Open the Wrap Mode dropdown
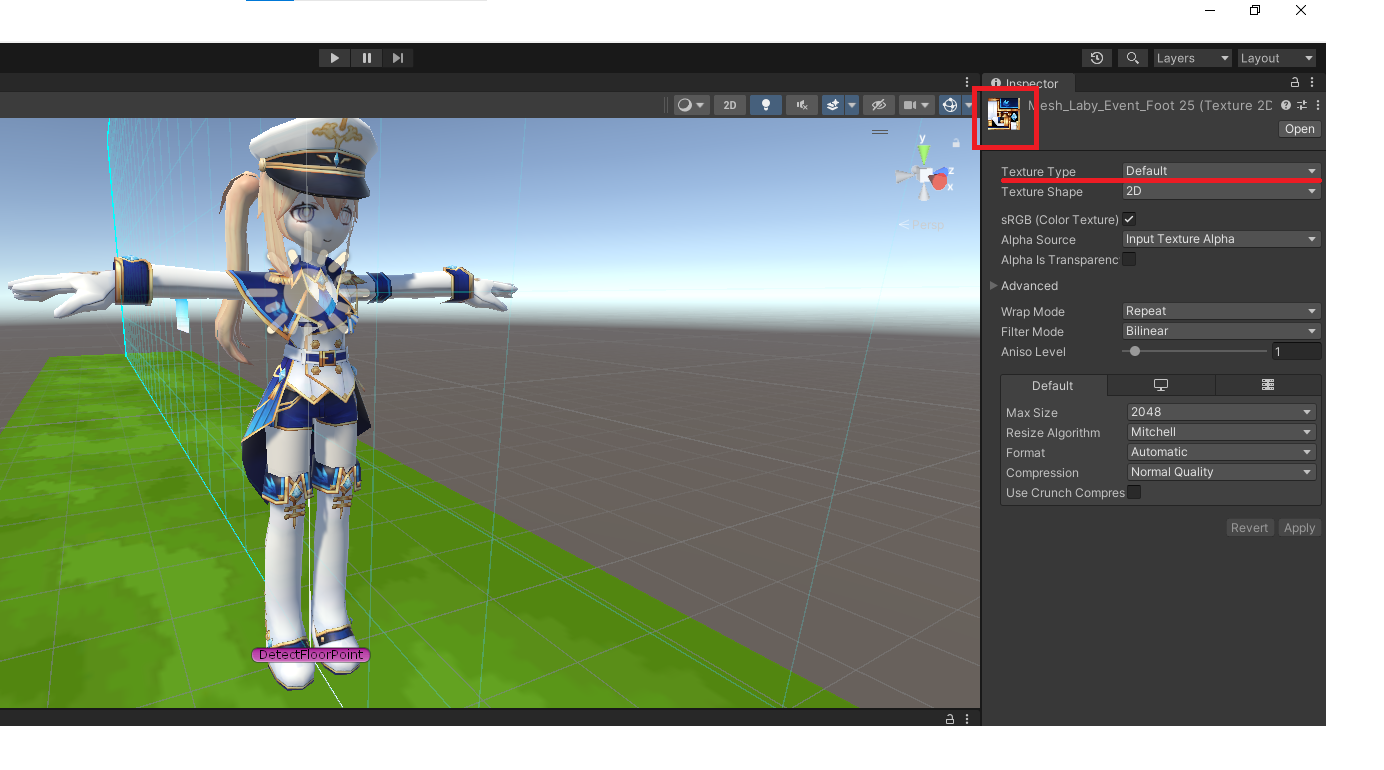 coord(1222,311)
